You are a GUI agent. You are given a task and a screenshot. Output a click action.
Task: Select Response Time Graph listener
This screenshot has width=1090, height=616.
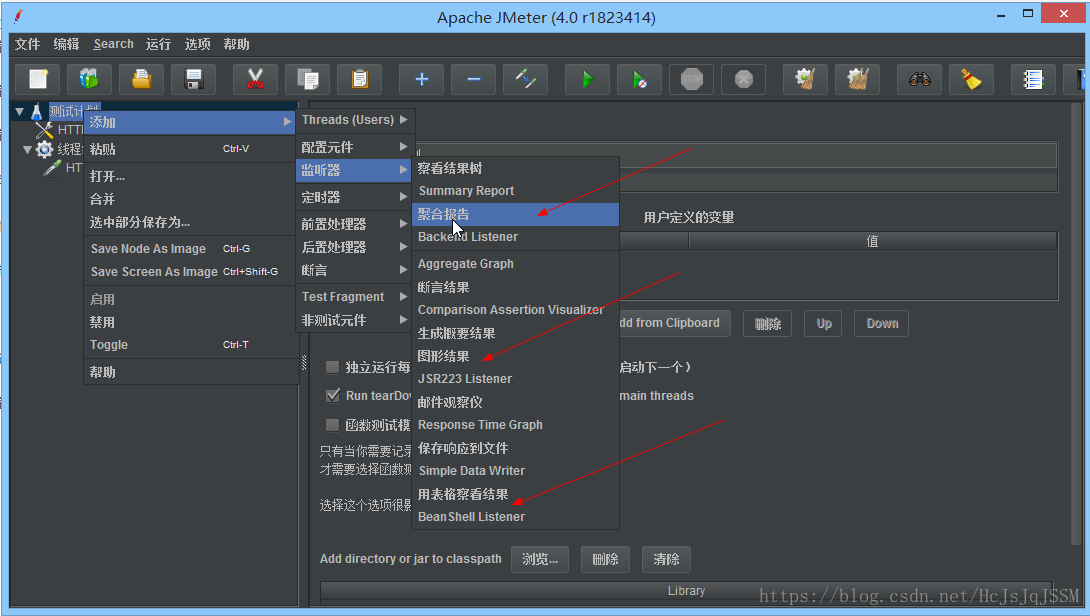515,424
